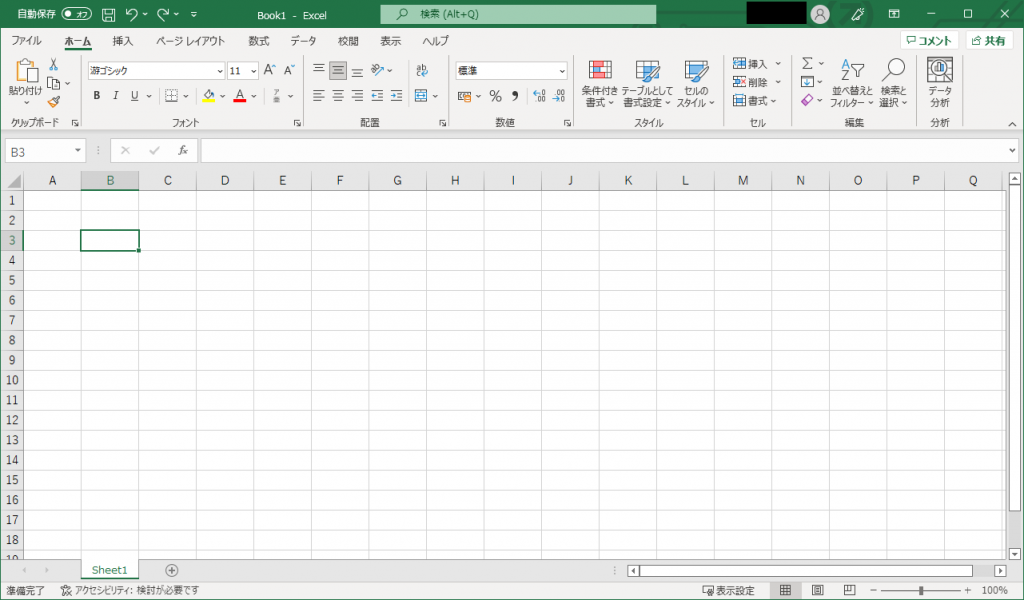1024x600 pixels.
Task: Toggle underline formatting
Action: point(135,96)
